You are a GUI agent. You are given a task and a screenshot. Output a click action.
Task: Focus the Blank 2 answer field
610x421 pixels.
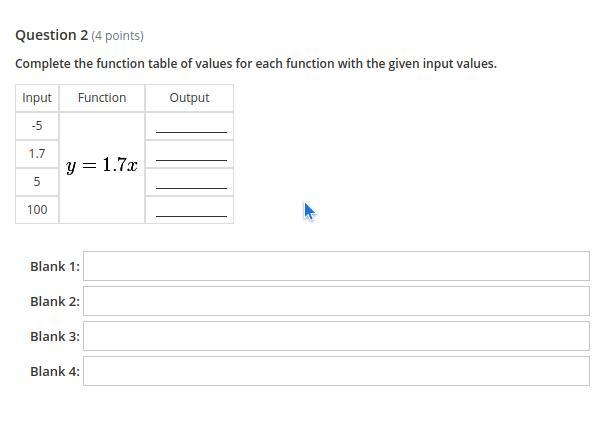pos(336,301)
